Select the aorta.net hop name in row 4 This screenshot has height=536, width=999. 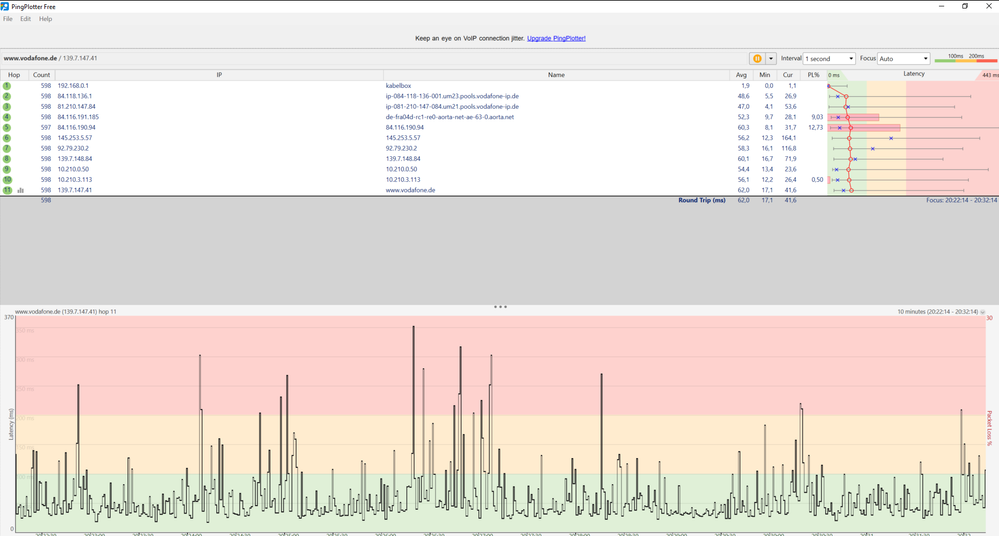(449, 117)
